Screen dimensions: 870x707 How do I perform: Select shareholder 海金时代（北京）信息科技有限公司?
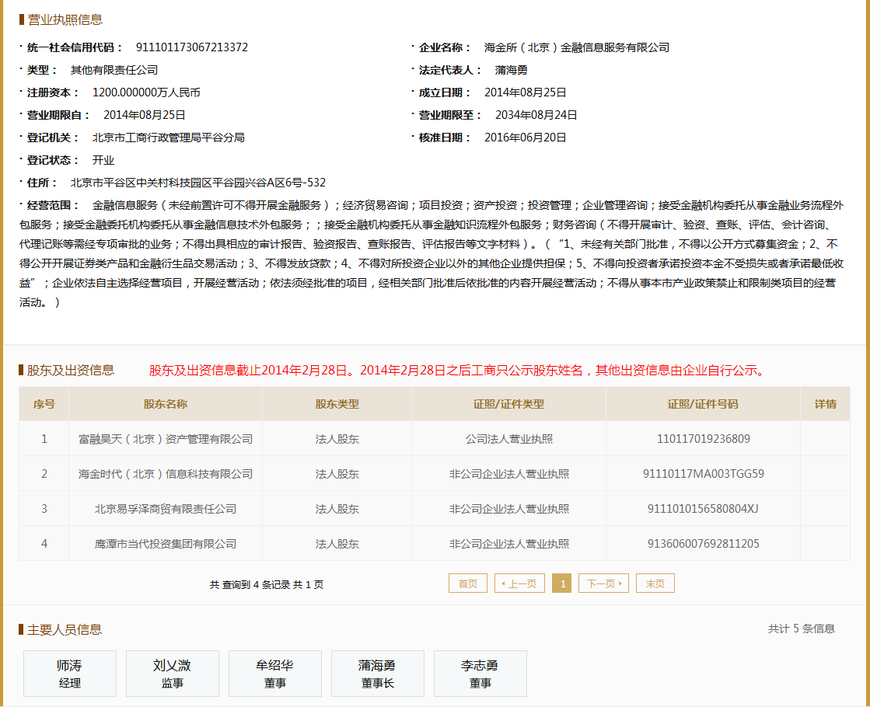pos(165,474)
